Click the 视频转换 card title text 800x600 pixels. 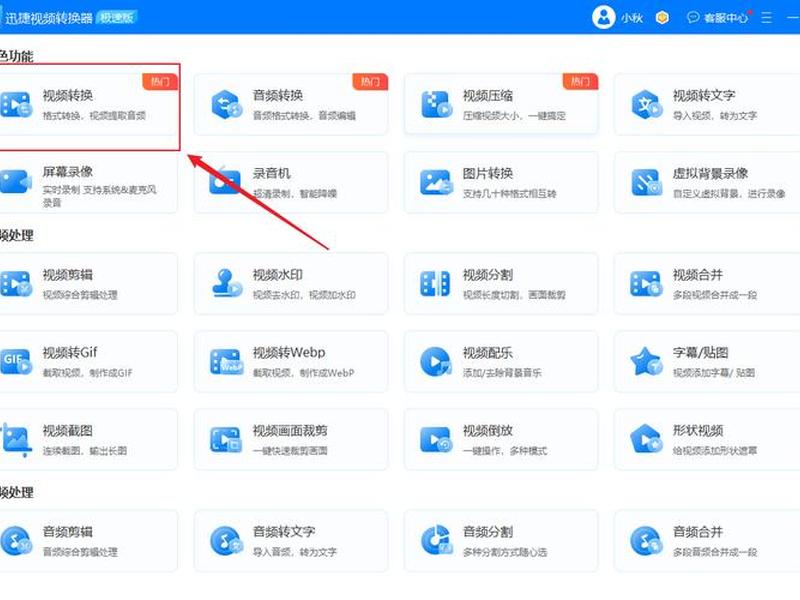click(x=68, y=95)
